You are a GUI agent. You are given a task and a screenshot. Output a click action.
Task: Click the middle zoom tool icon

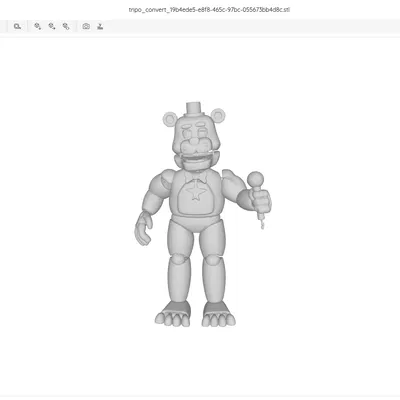[x=52, y=26]
